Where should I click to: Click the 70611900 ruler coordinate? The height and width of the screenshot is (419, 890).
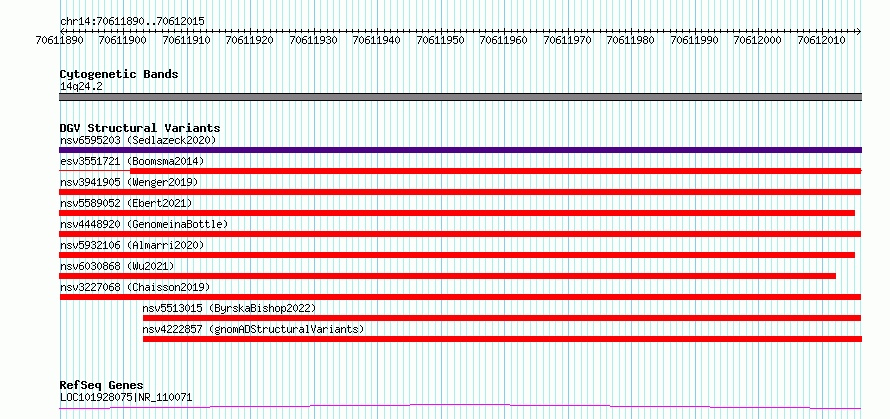[x=122, y=40]
